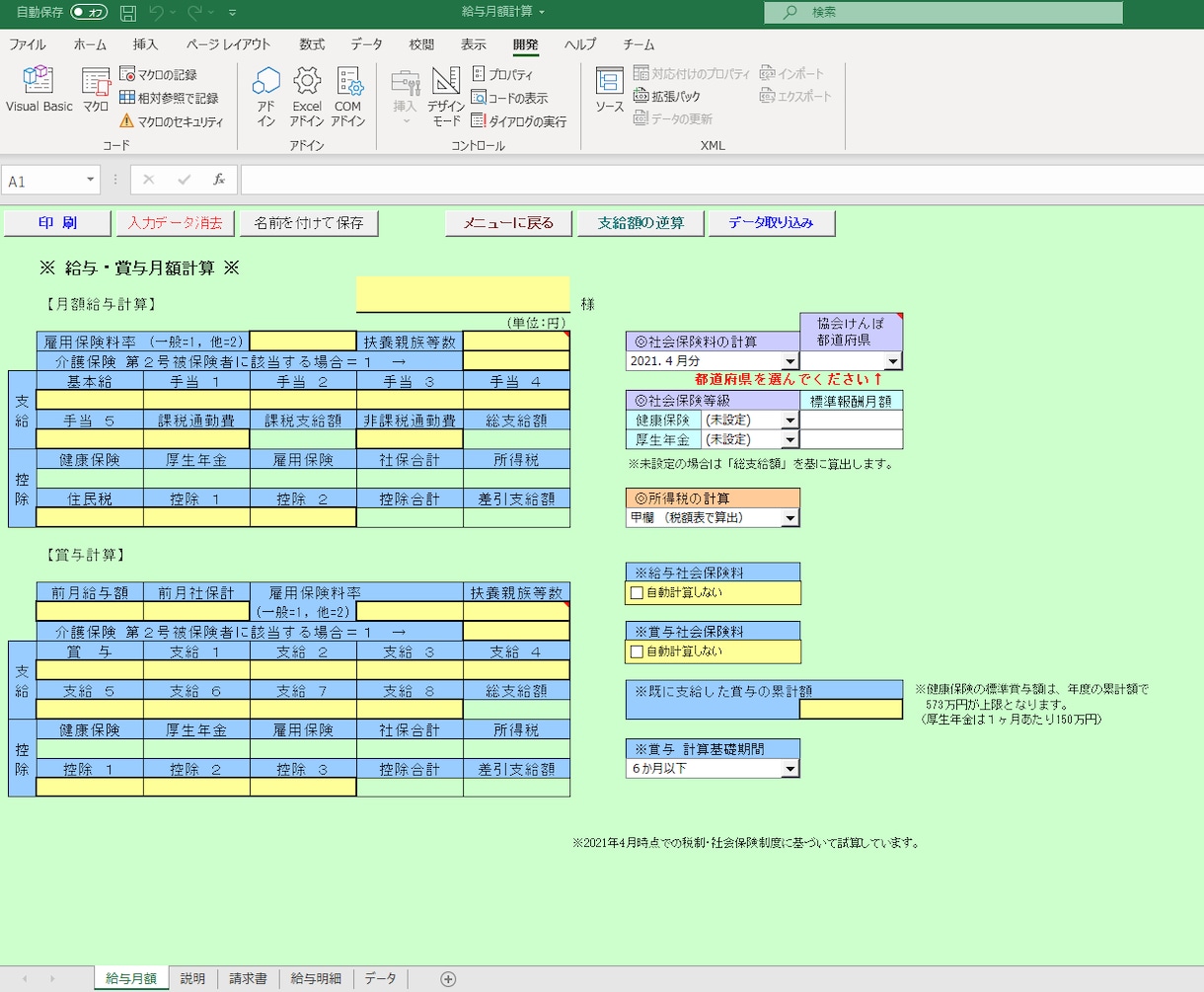Image resolution: width=1204 pixels, height=992 pixels.
Task: Open the Add-ins (アドイン) button
Action: point(265,98)
